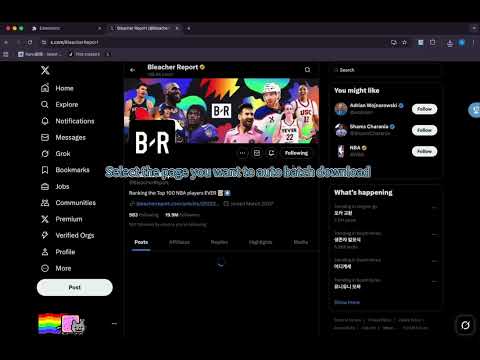Open account options dots beside avatar
The width and height of the screenshot is (480, 360).
114,323
